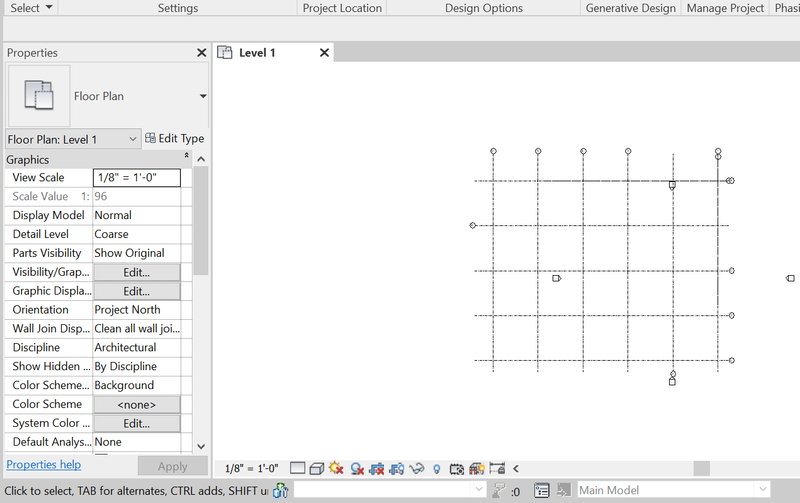Screen dimensions: 800x503
Task: Click Temporary Hide/Isolate sunglasses icon
Action: (417, 468)
